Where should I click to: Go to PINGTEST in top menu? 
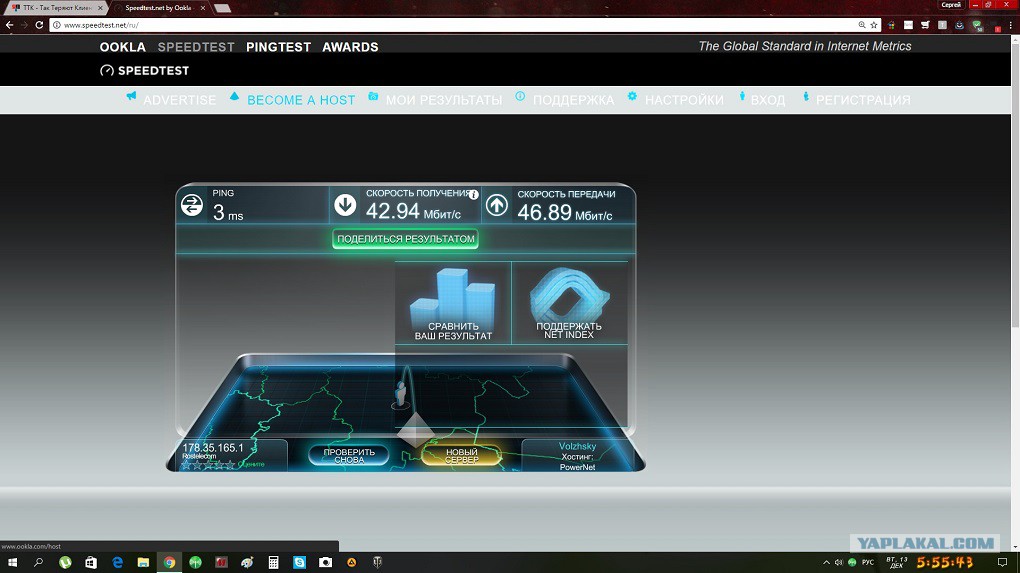point(278,47)
